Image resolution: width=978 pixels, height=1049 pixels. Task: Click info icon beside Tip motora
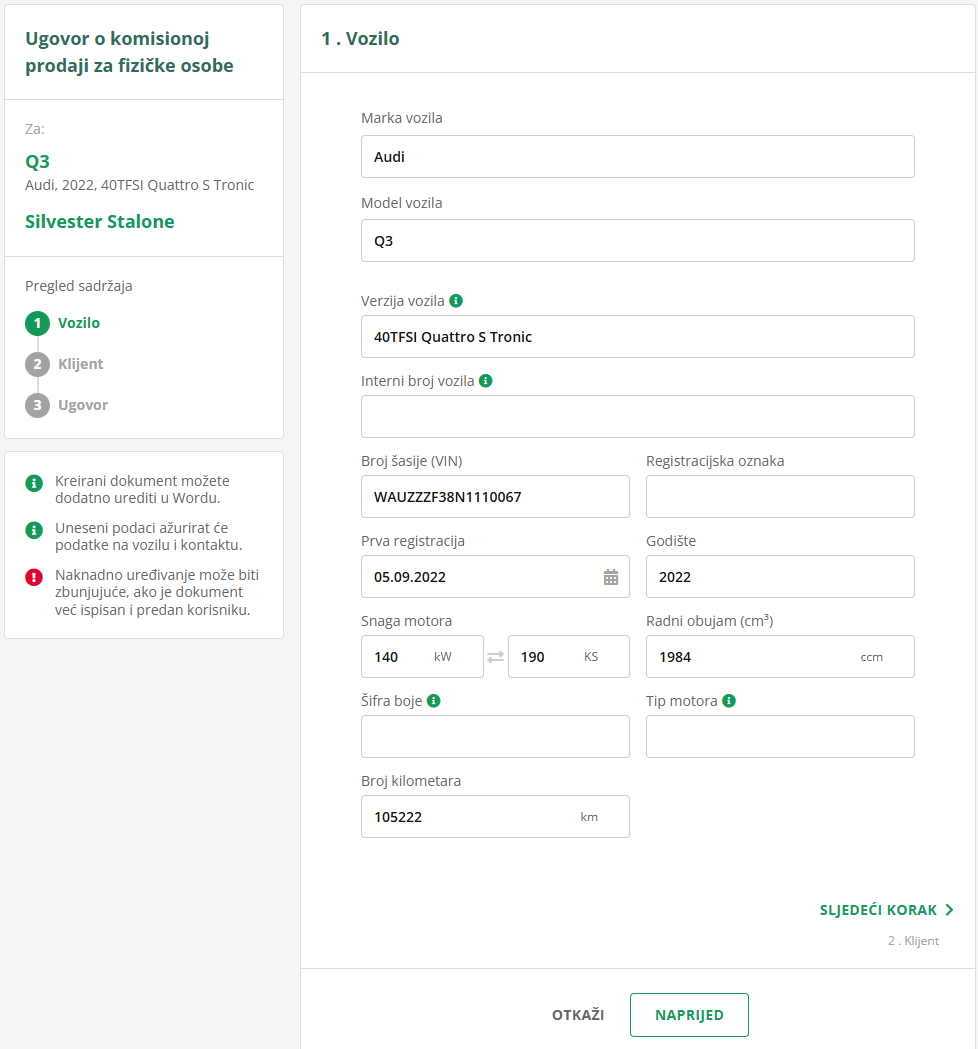point(729,701)
